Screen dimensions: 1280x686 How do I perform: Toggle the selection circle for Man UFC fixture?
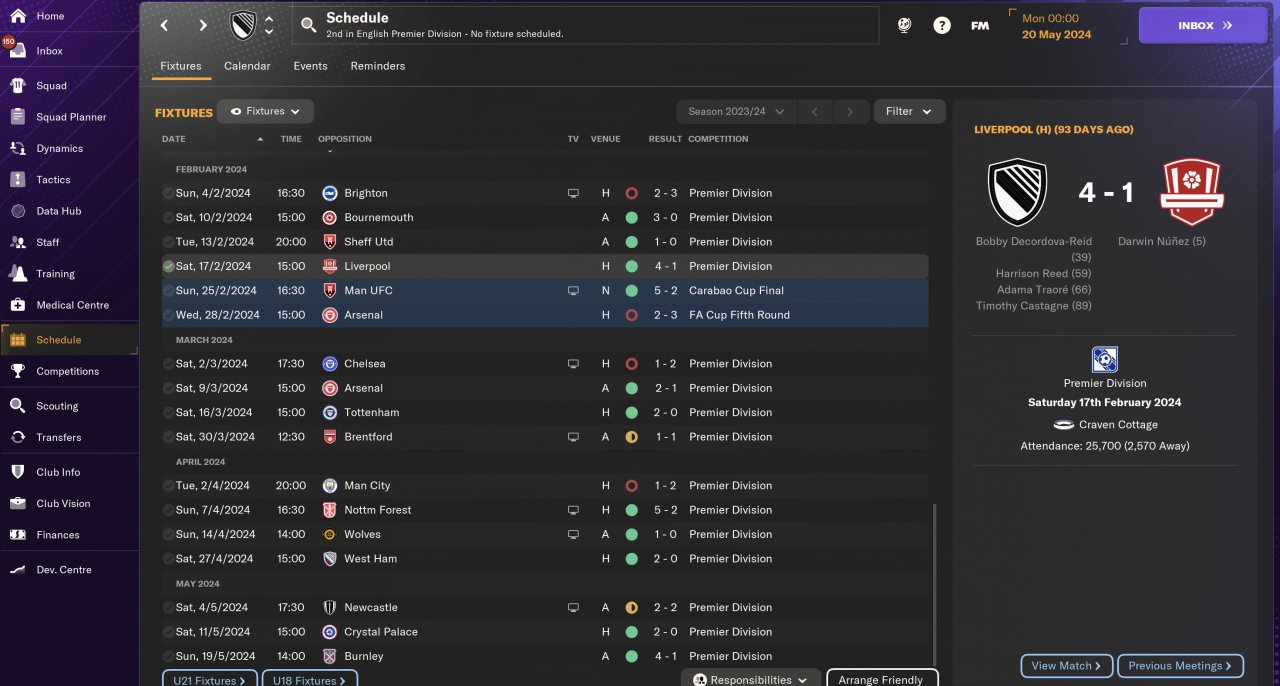click(x=168, y=291)
